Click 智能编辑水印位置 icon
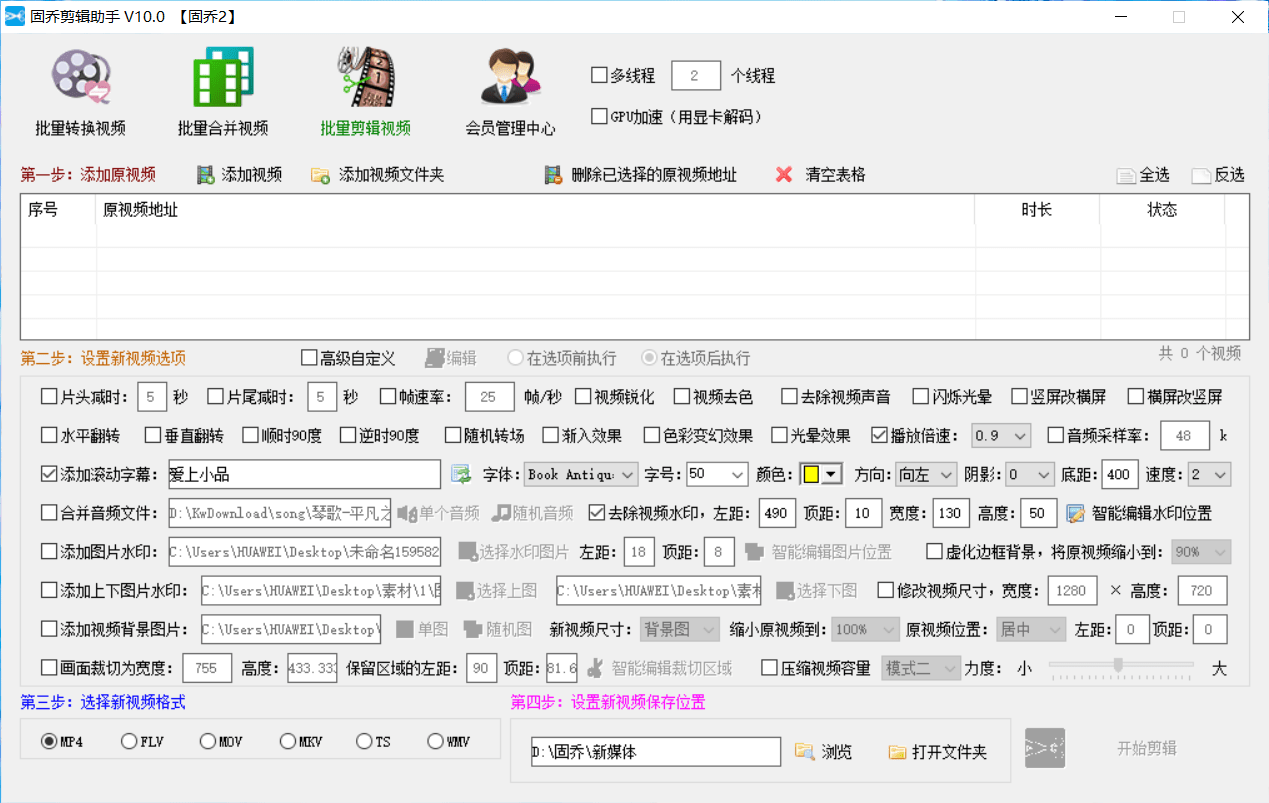 tap(1075, 514)
